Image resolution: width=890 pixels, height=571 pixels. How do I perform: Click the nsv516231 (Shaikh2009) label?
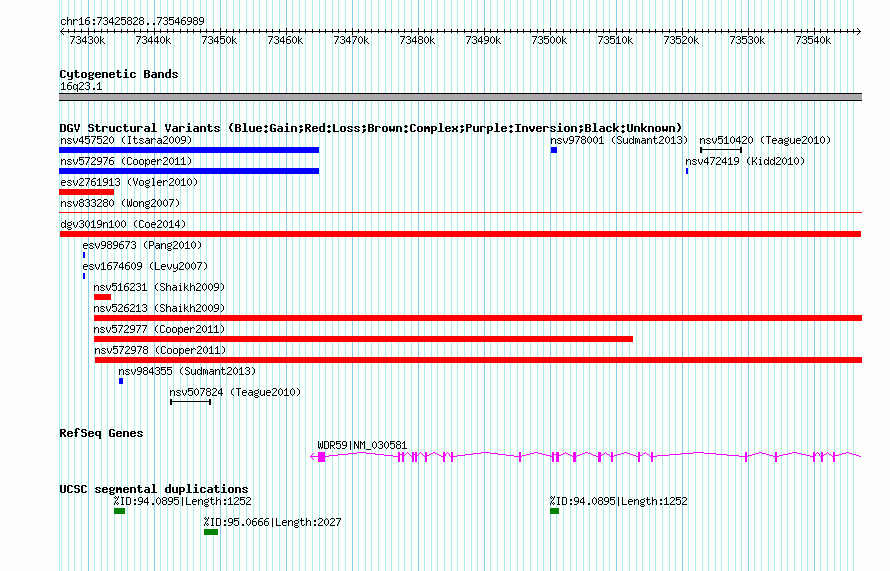pos(159,287)
